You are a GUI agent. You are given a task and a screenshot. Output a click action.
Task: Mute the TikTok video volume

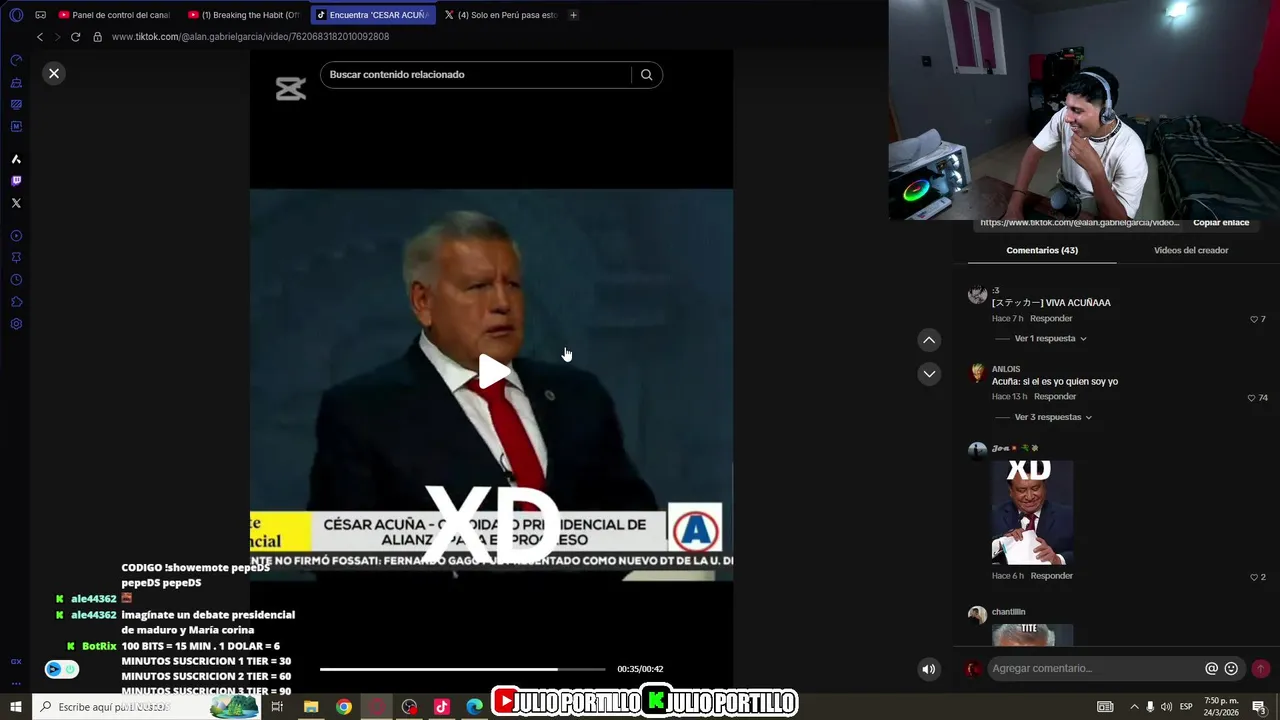coord(928,669)
